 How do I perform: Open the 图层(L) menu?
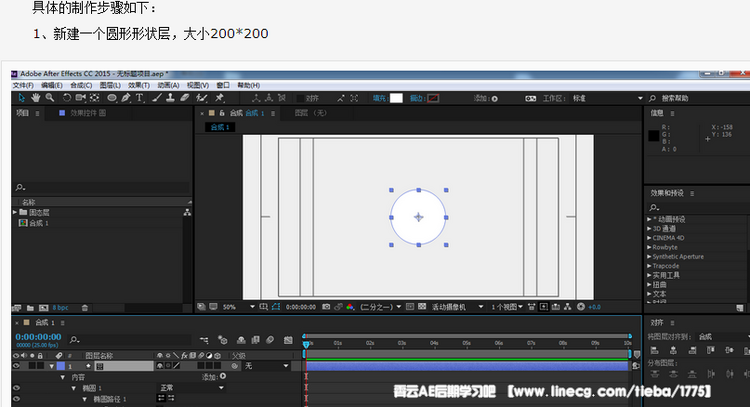[110, 85]
